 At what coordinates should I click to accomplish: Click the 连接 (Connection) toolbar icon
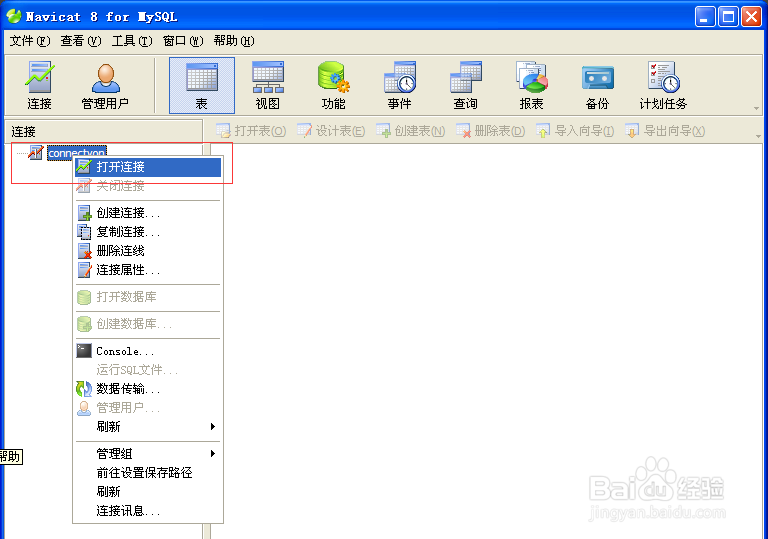click(x=39, y=86)
